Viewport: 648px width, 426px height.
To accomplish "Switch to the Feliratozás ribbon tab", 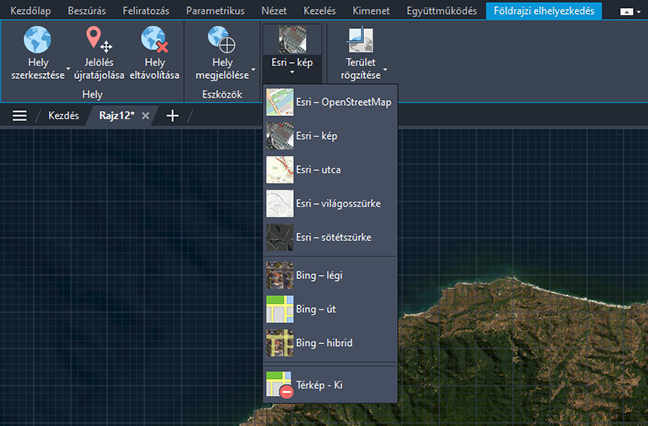I will click(x=146, y=11).
